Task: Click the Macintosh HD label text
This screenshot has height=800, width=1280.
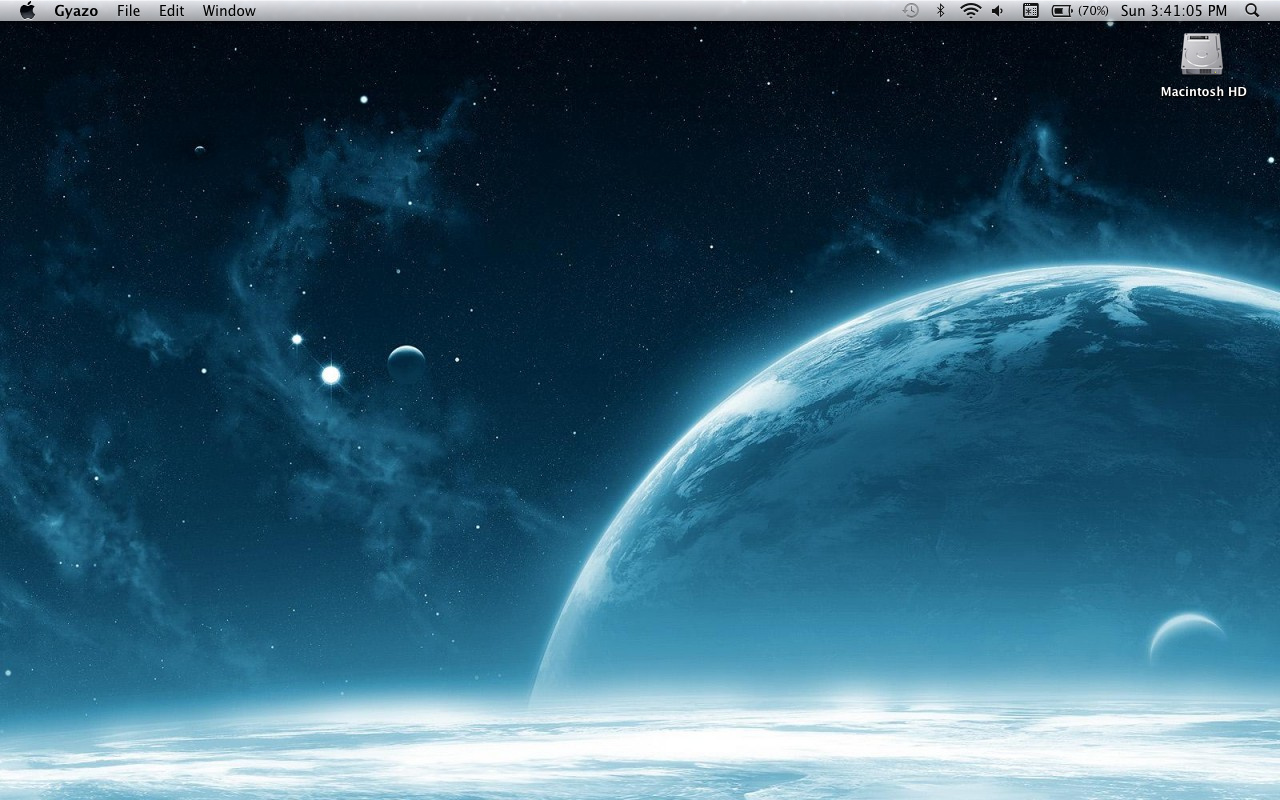Action: [x=1203, y=92]
